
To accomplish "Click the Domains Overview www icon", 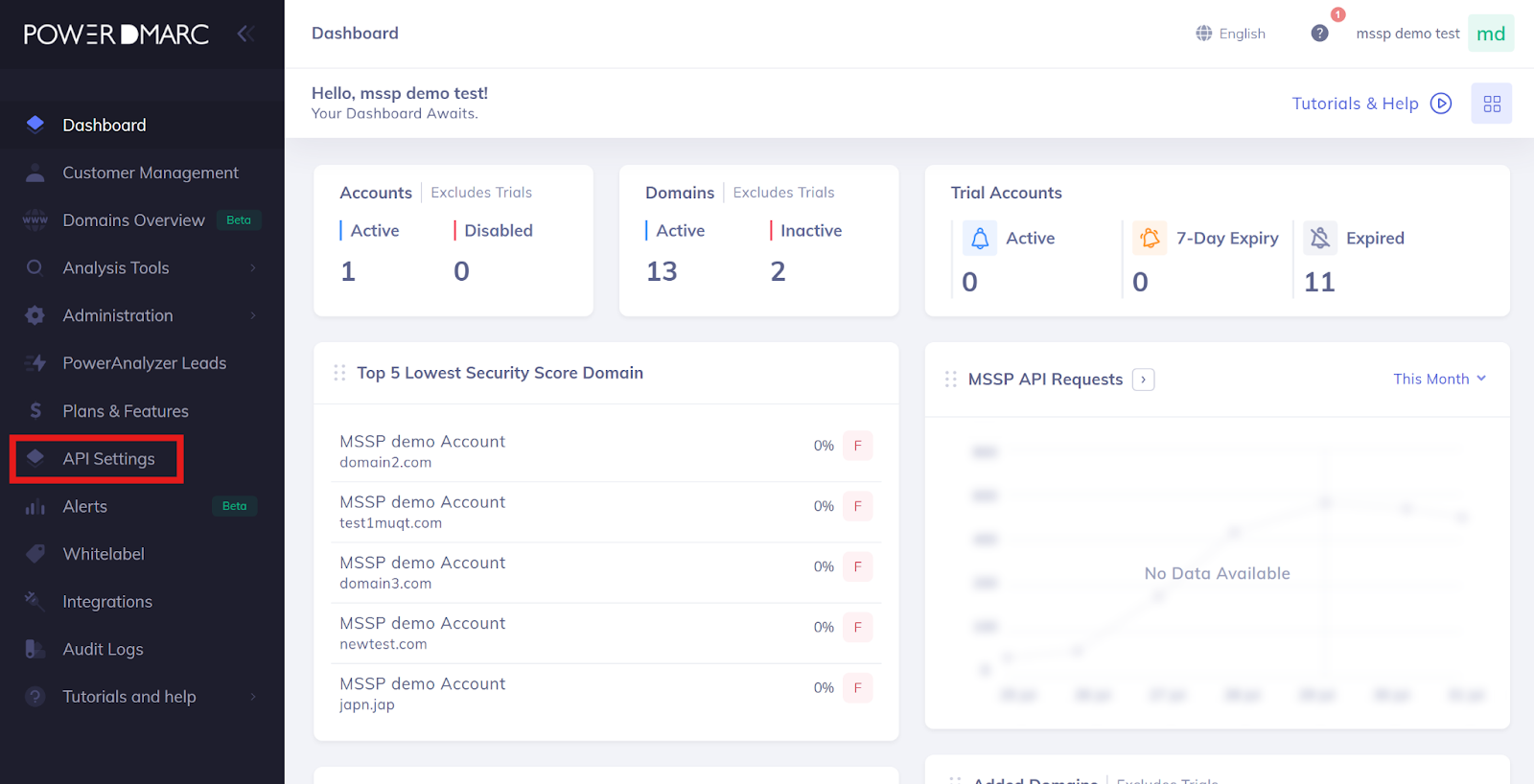I will (35, 219).
